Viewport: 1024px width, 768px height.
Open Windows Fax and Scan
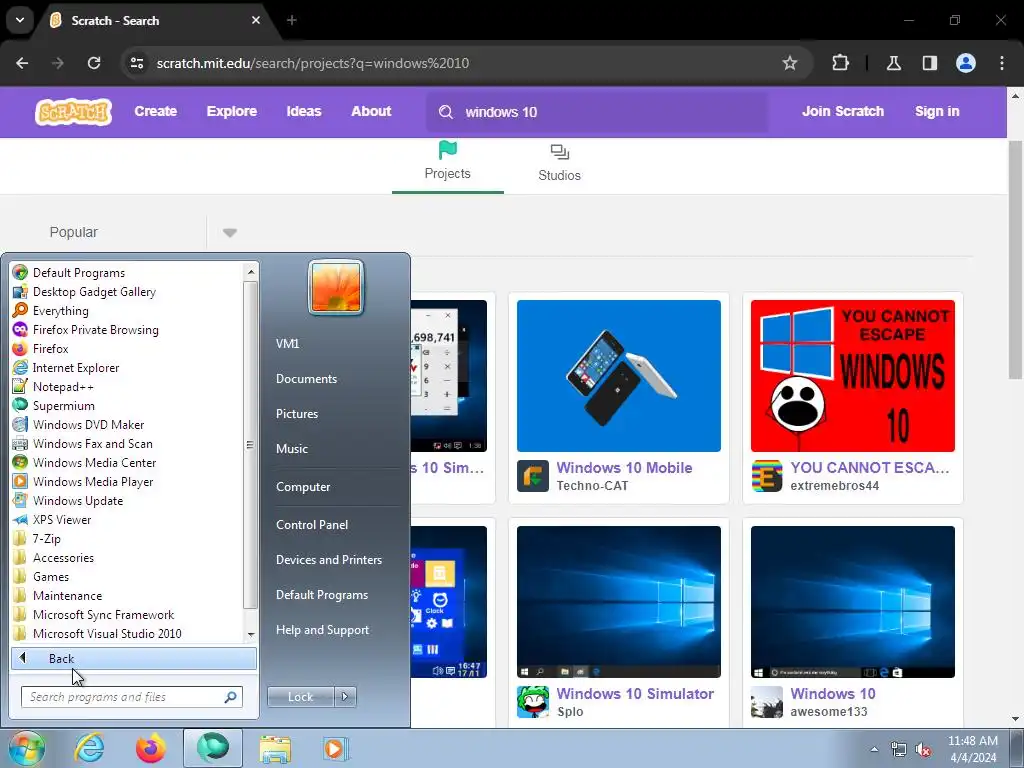pyautogui.click(x=93, y=443)
